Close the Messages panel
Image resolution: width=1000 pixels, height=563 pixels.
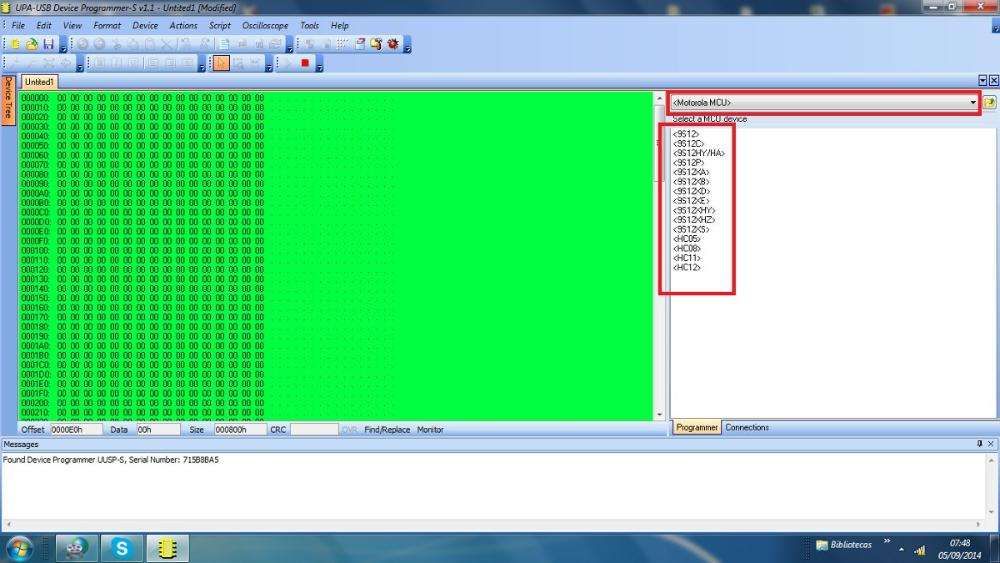click(990, 444)
